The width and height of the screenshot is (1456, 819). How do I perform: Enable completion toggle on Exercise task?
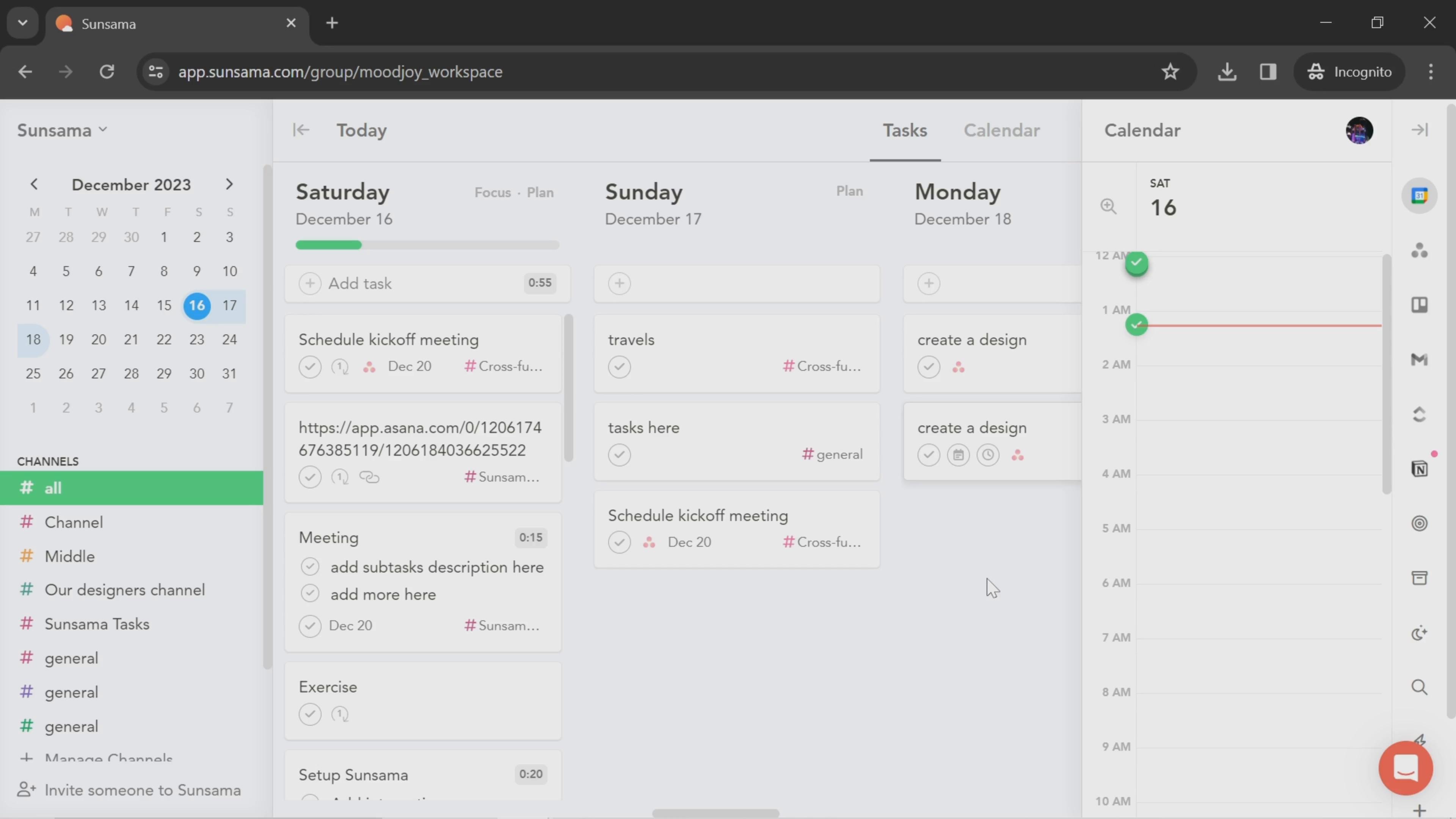point(310,714)
